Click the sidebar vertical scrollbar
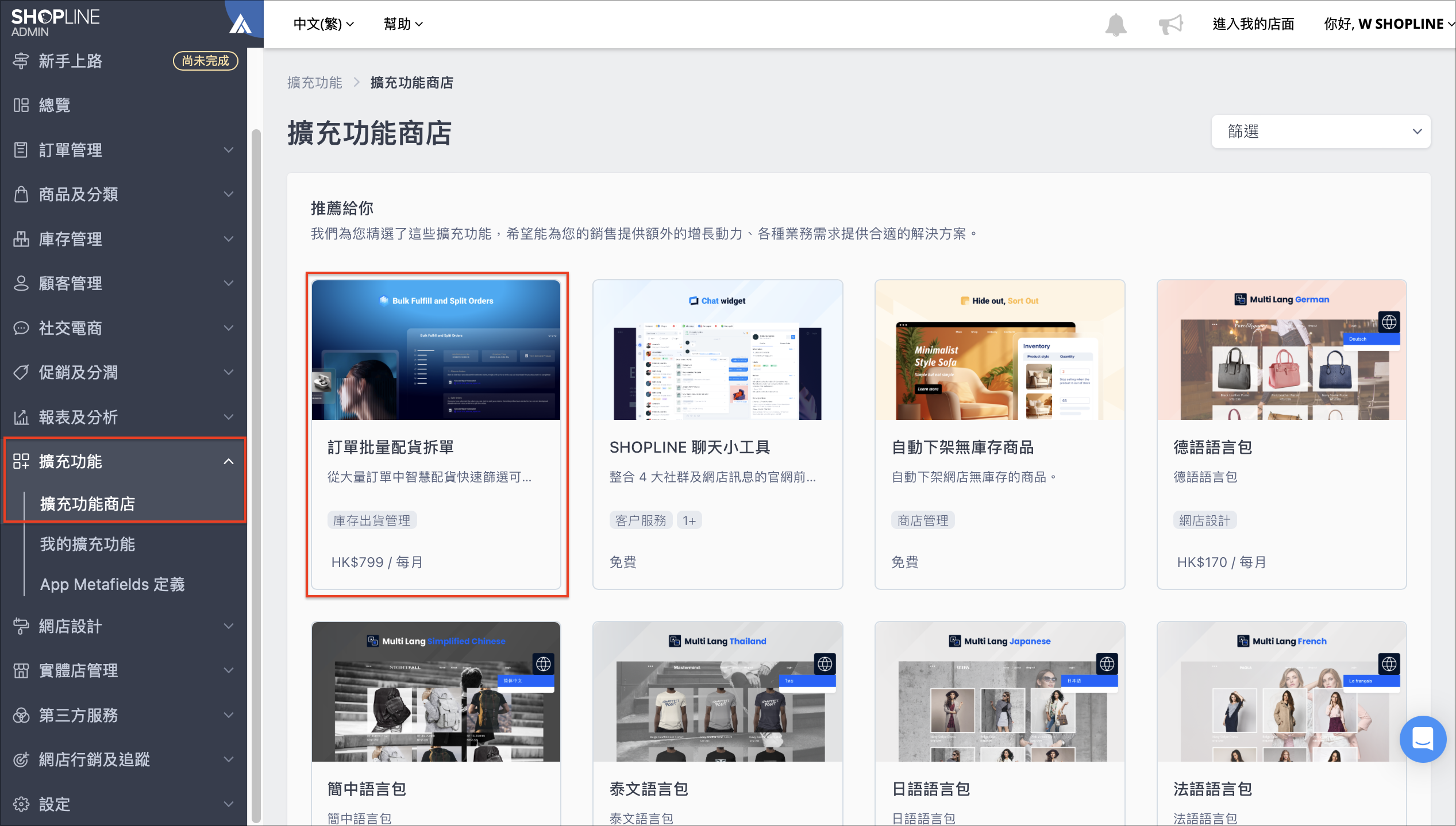 [x=256, y=476]
